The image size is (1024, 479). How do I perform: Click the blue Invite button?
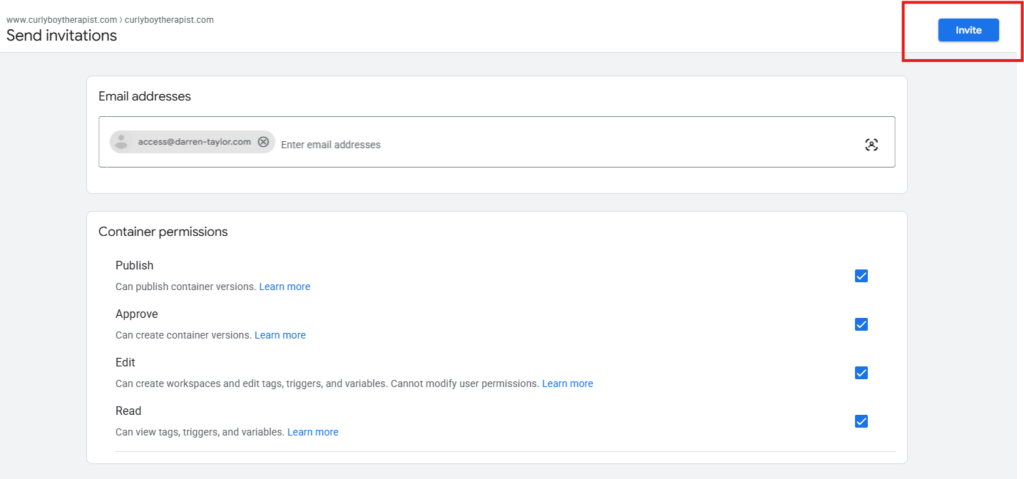[967, 30]
